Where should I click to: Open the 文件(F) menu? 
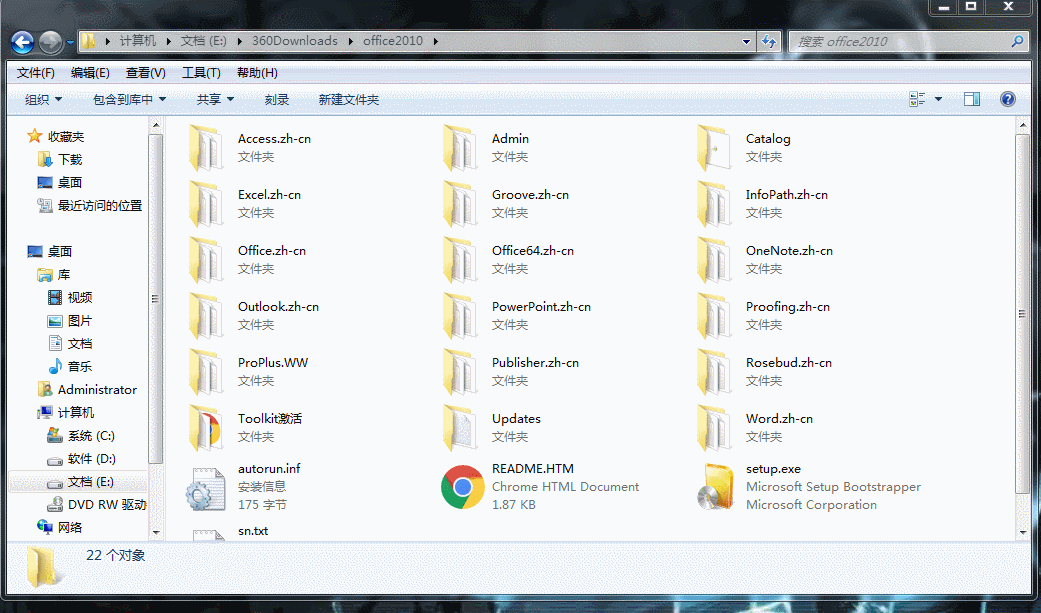[x=35, y=72]
